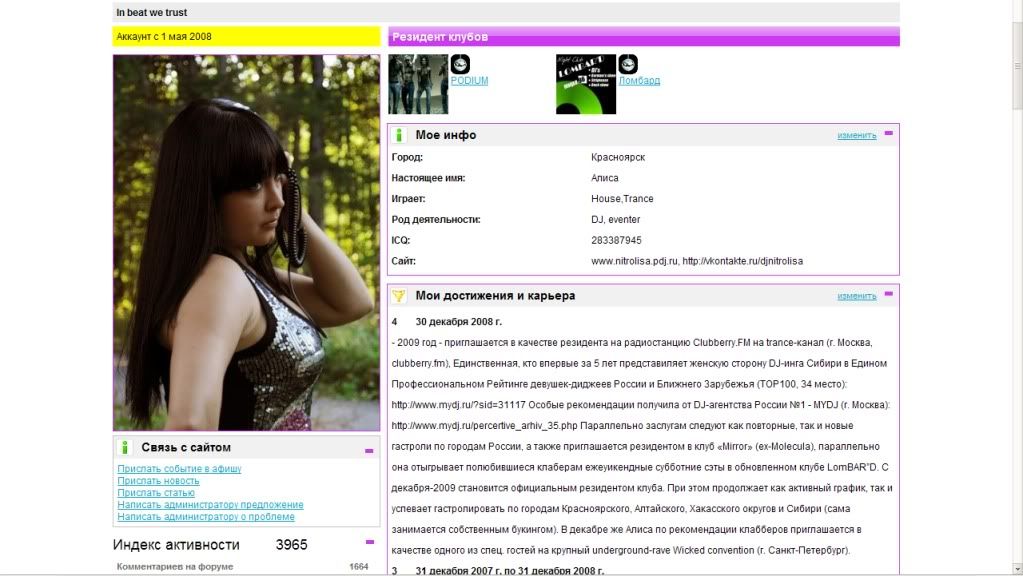Viewport: 1023px width, 576px height.
Task: Open the Ломбард club link
Action: pos(641,79)
